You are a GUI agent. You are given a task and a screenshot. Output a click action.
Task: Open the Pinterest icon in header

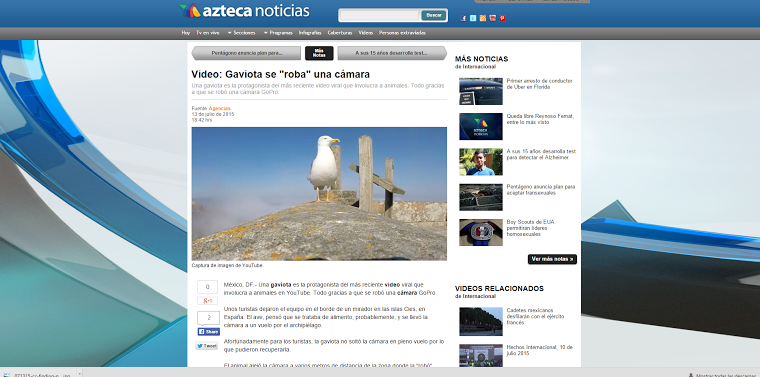tap(502, 18)
